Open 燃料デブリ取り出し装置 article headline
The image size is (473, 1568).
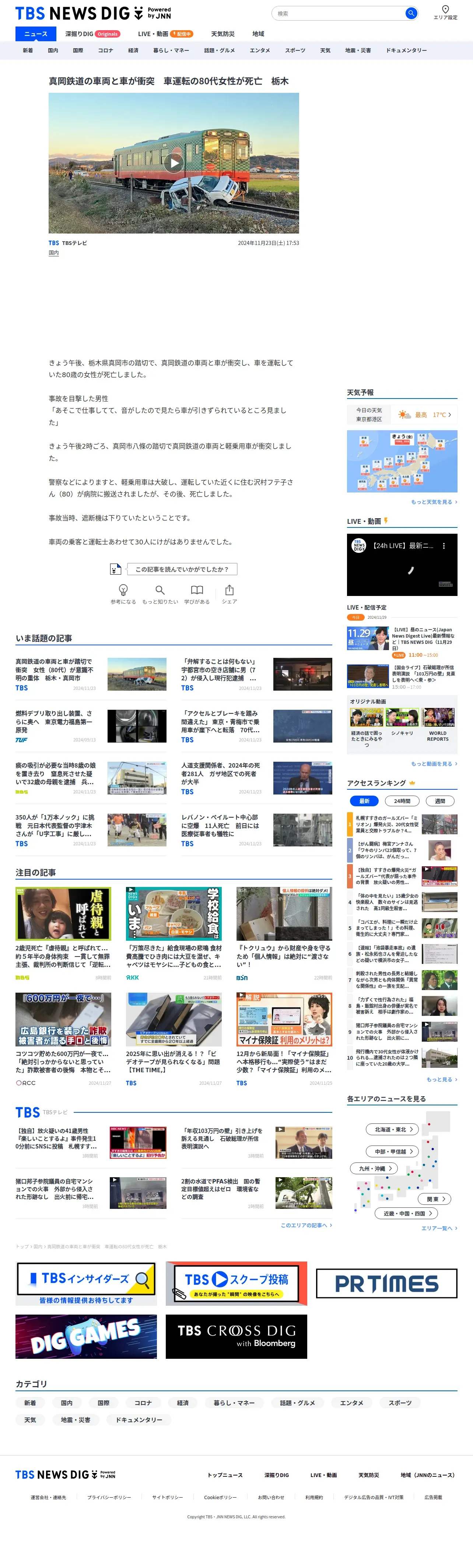click(x=54, y=721)
